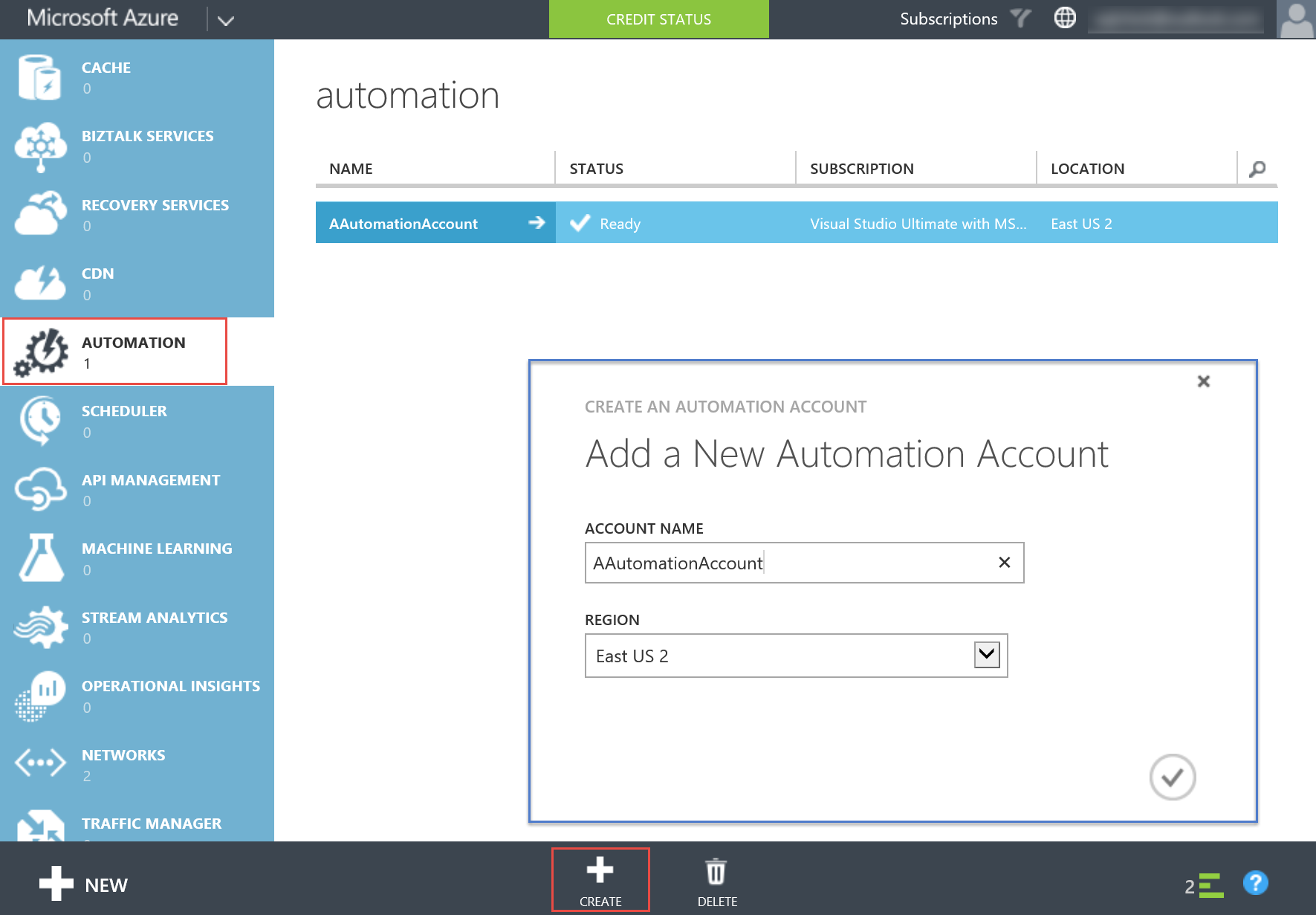Confirm dialog with the checkmark button
Screen dimensions: 1316x915
pos(1173,777)
